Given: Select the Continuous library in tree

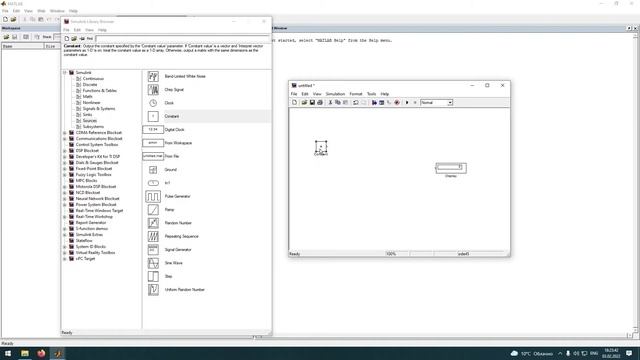Looking at the screenshot, I should tap(93, 79).
